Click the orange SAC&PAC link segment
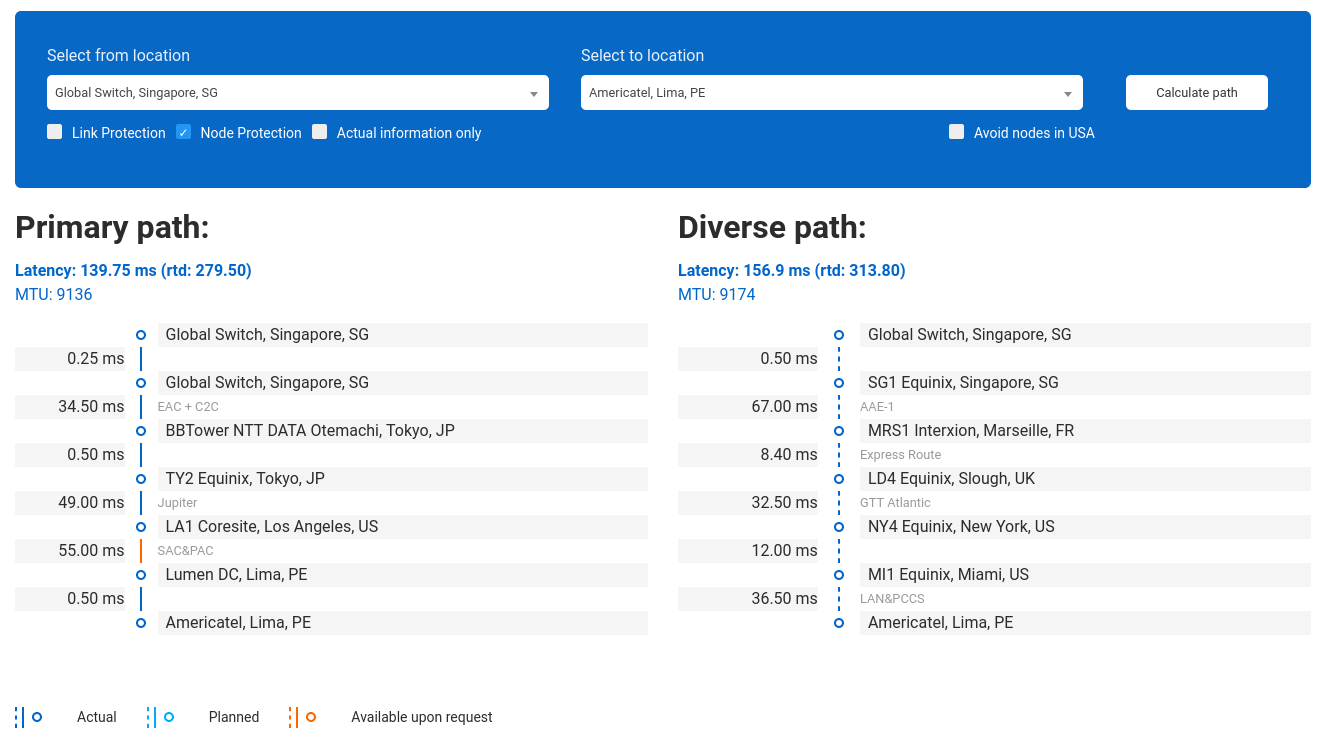This screenshot has height=740, width=1327. 141,551
